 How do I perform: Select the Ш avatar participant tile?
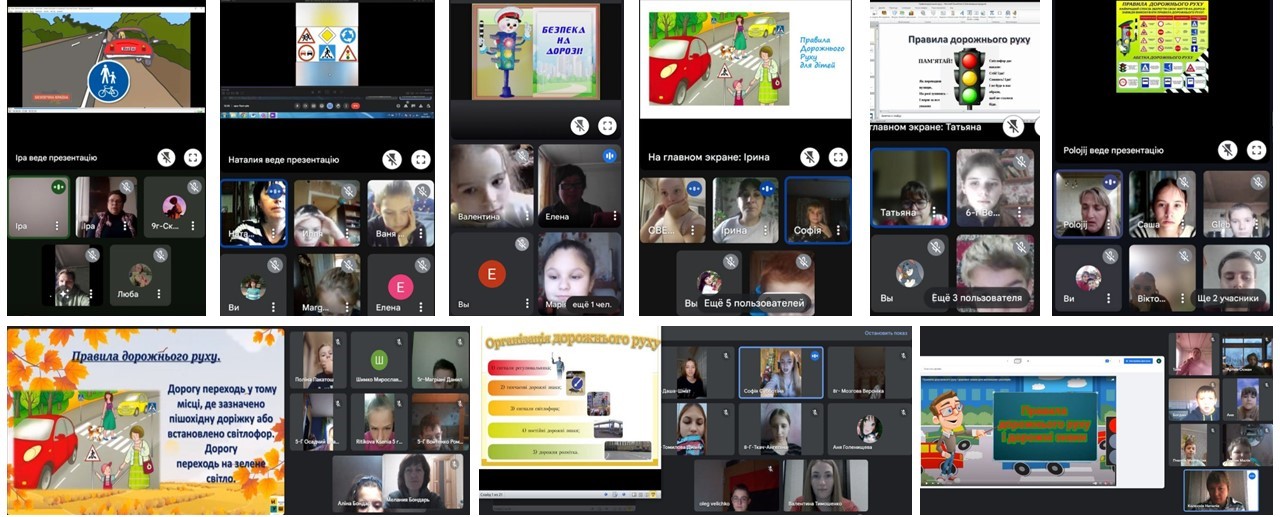[x=379, y=360]
